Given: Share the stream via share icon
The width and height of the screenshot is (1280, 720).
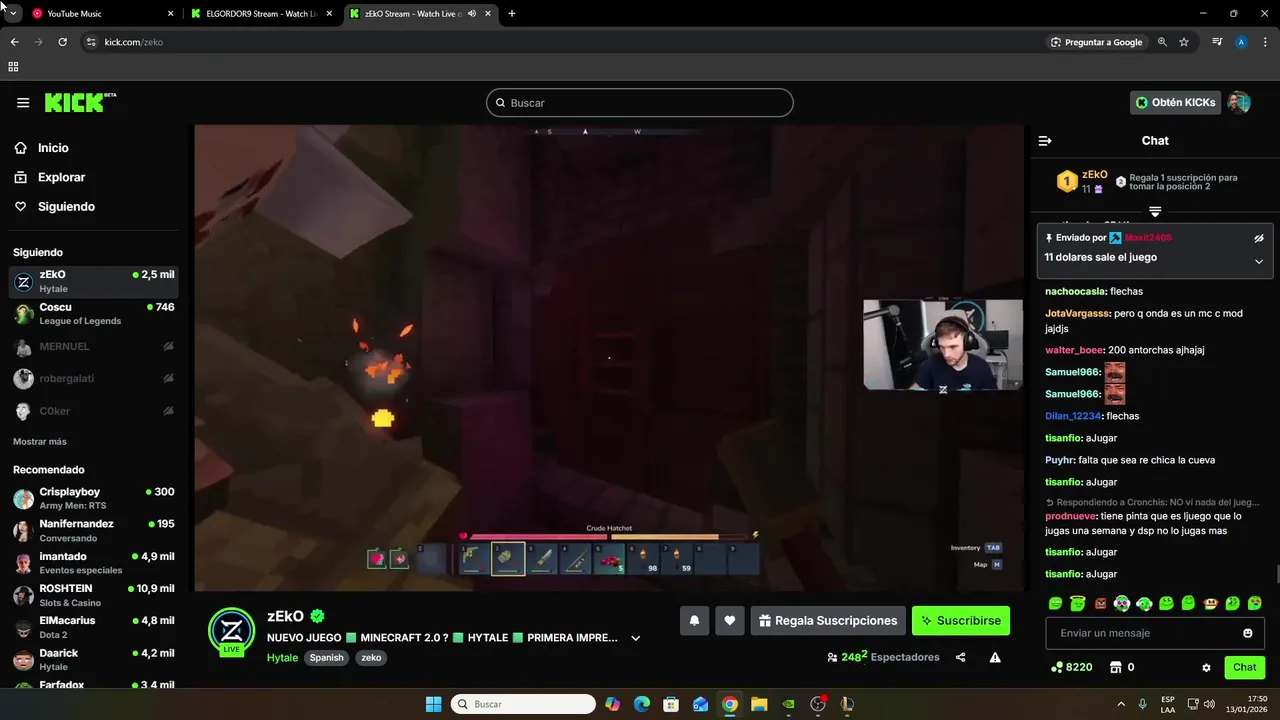Looking at the screenshot, I should coord(961,657).
